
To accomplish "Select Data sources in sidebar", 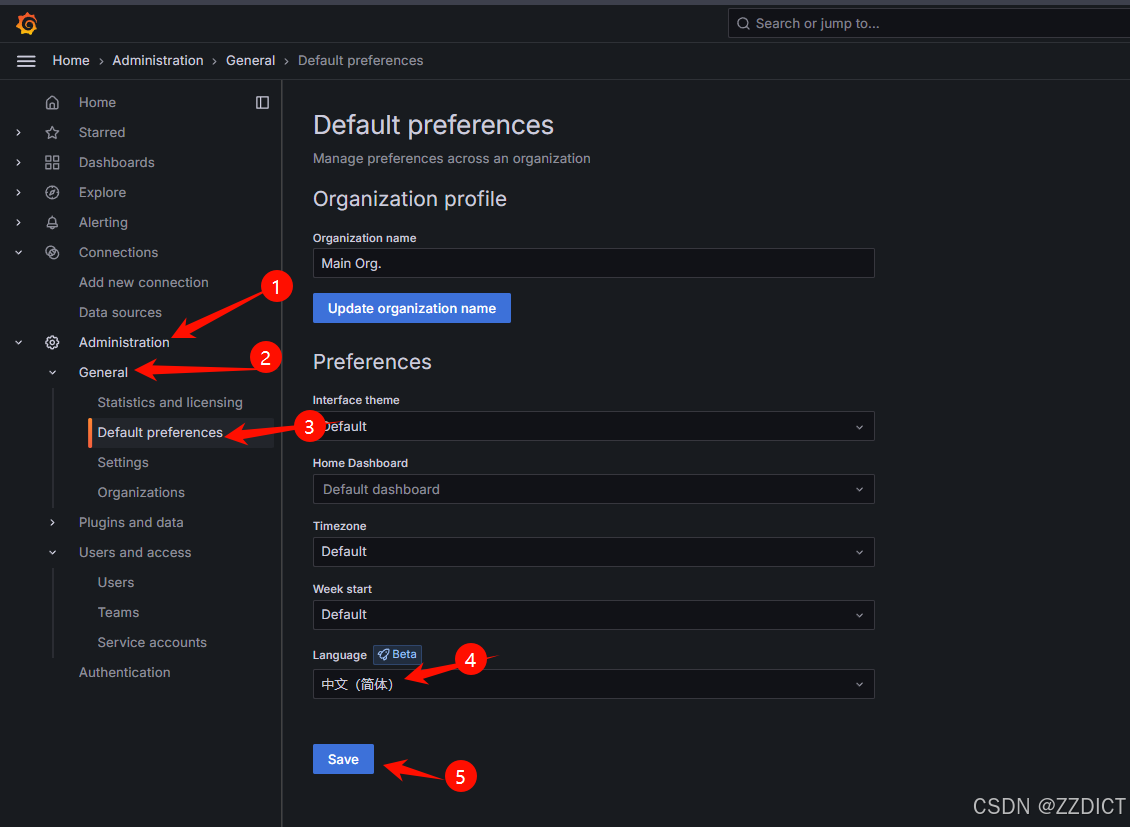I will [x=120, y=313].
